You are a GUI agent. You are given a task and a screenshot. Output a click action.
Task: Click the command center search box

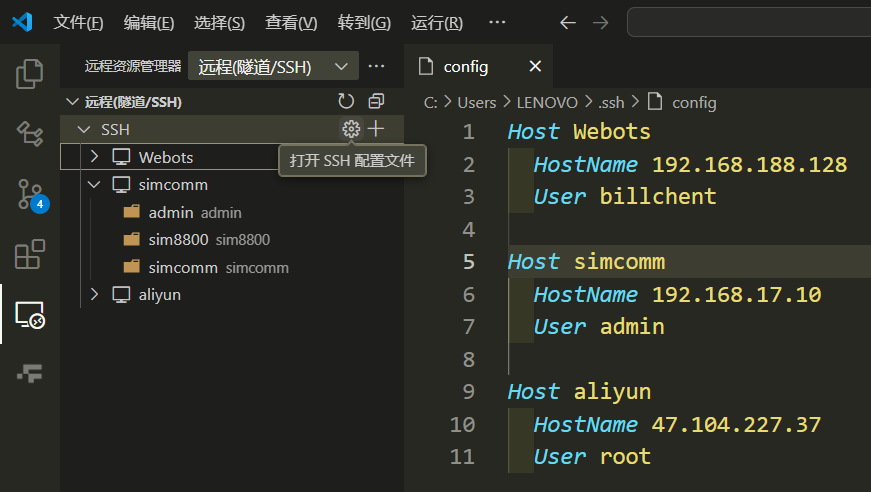click(749, 23)
